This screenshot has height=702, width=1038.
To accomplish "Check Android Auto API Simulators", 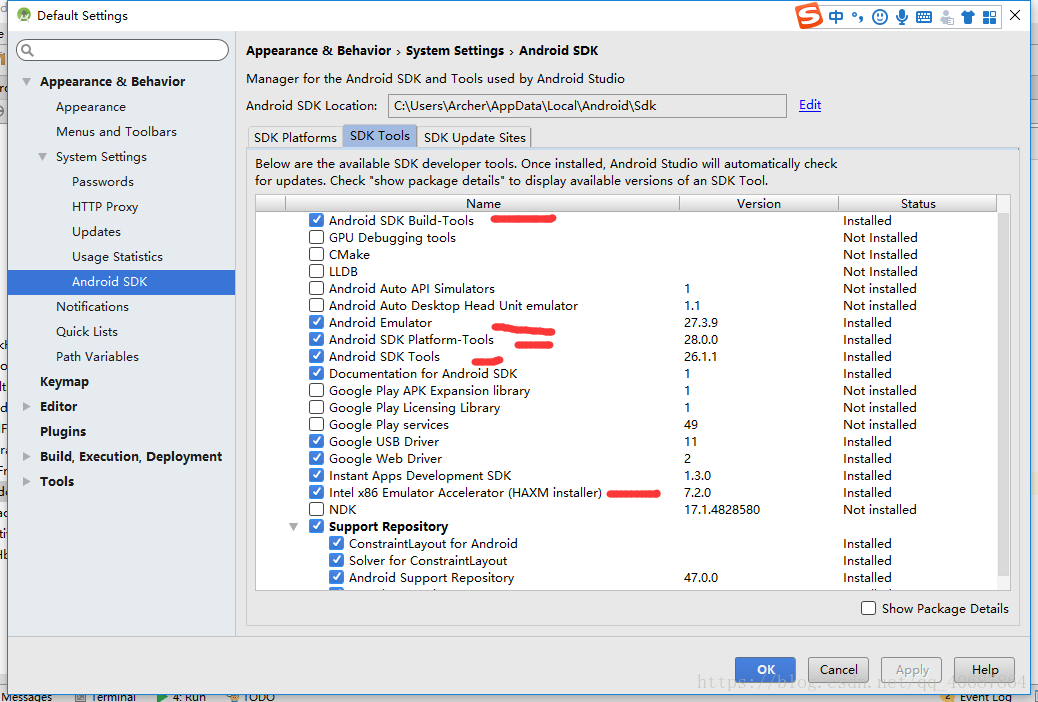I will click(x=316, y=288).
